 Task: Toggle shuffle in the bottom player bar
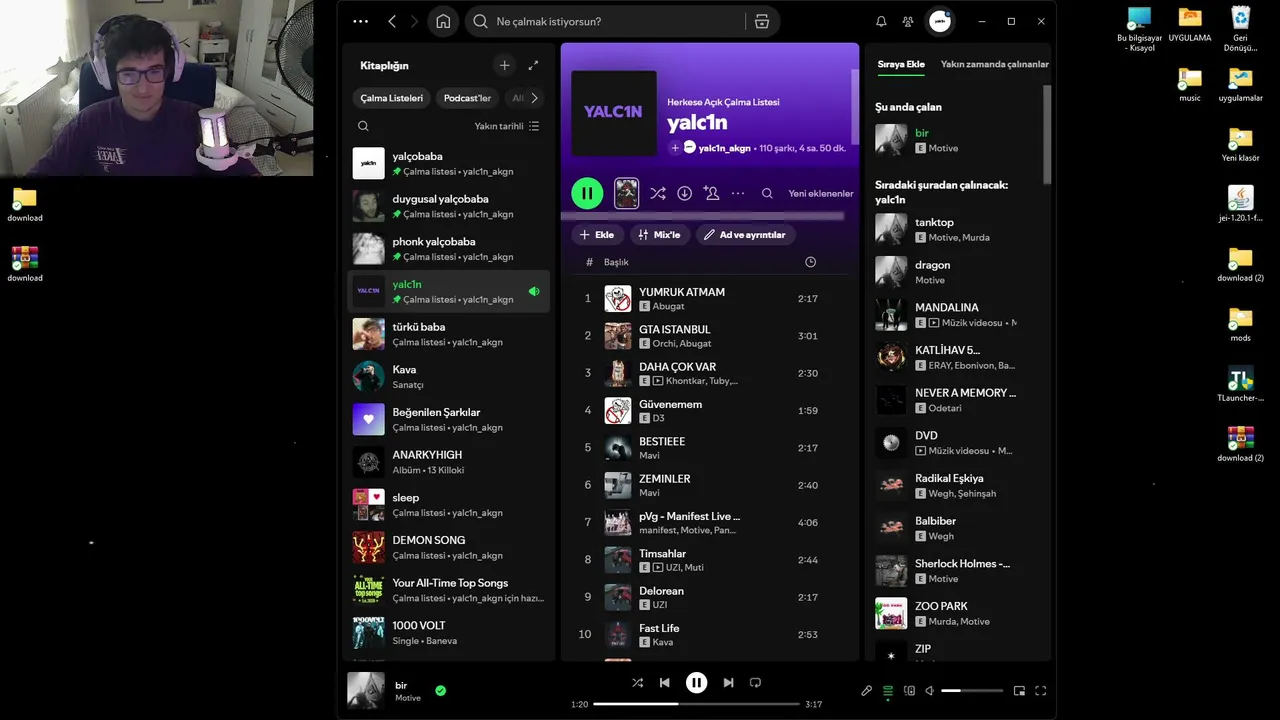tap(637, 683)
